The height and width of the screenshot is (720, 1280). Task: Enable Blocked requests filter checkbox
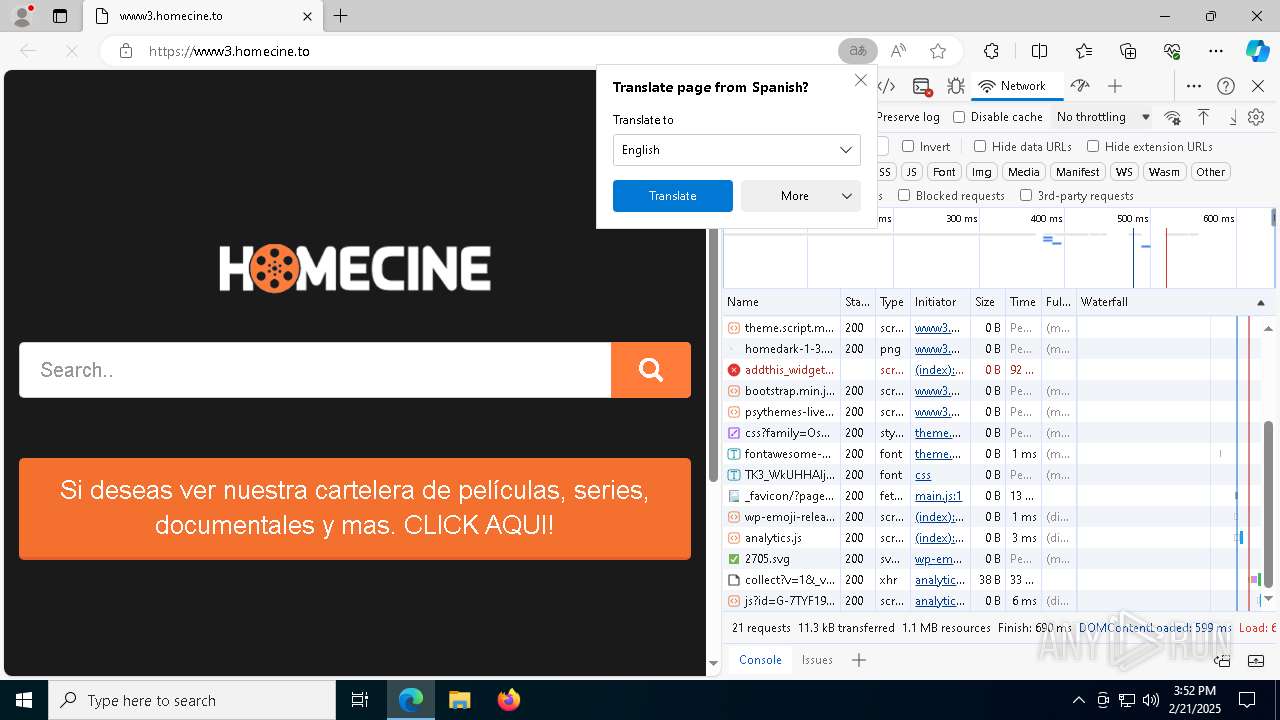point(904,195)
